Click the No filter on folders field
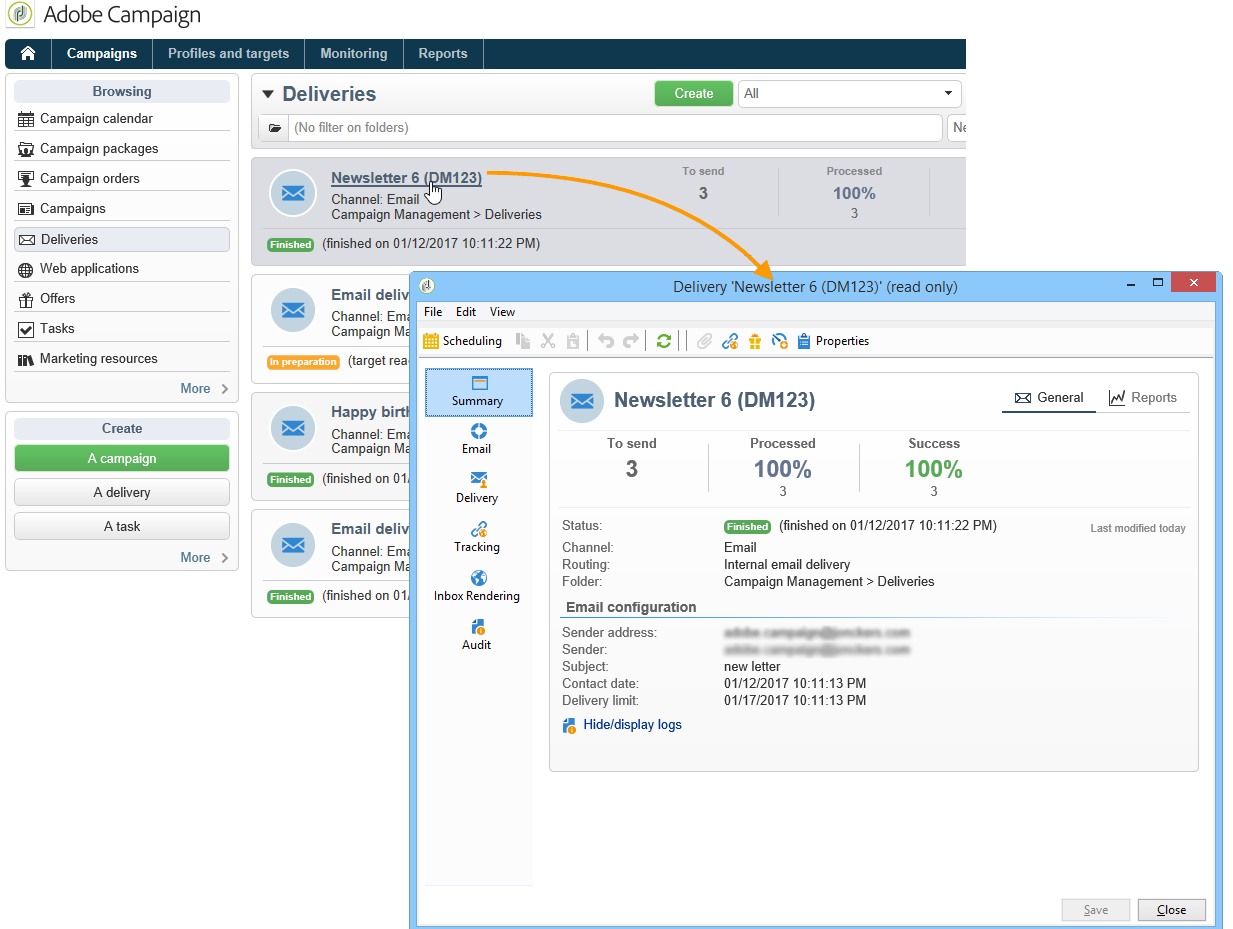Screen dimensions: 1233x929 616,128
